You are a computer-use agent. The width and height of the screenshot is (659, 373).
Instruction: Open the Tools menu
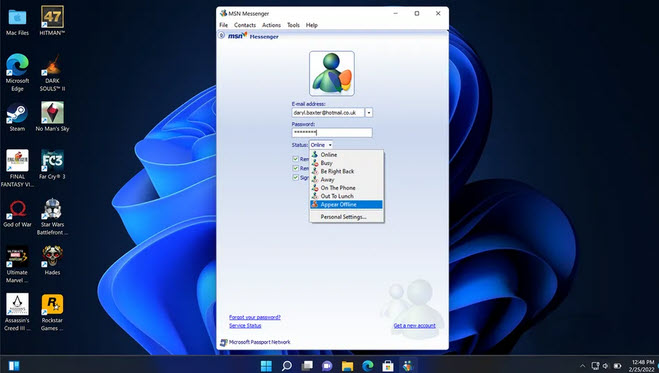(293, 25)
